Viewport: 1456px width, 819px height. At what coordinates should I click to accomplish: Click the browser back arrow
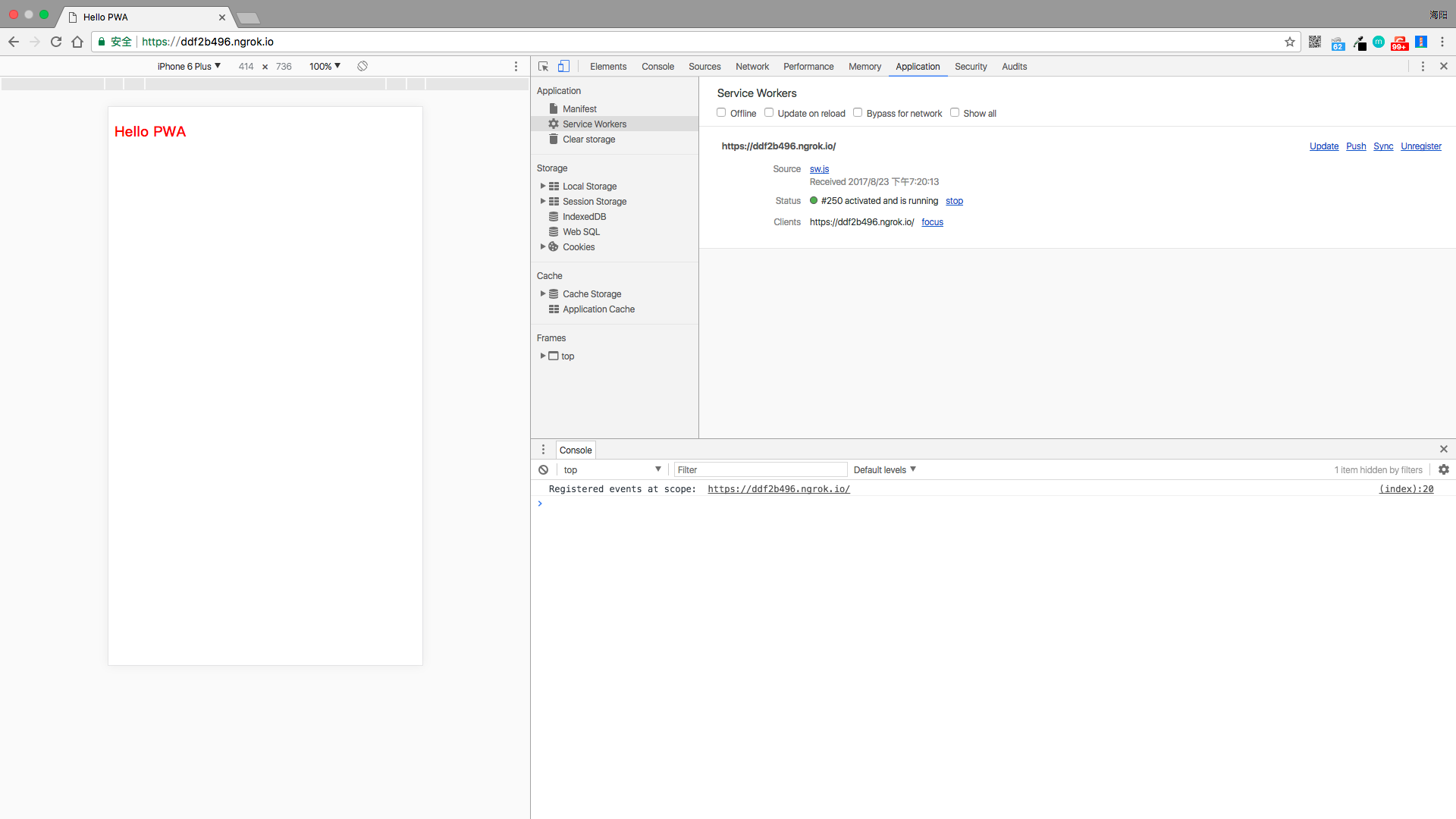coord(14,42)
